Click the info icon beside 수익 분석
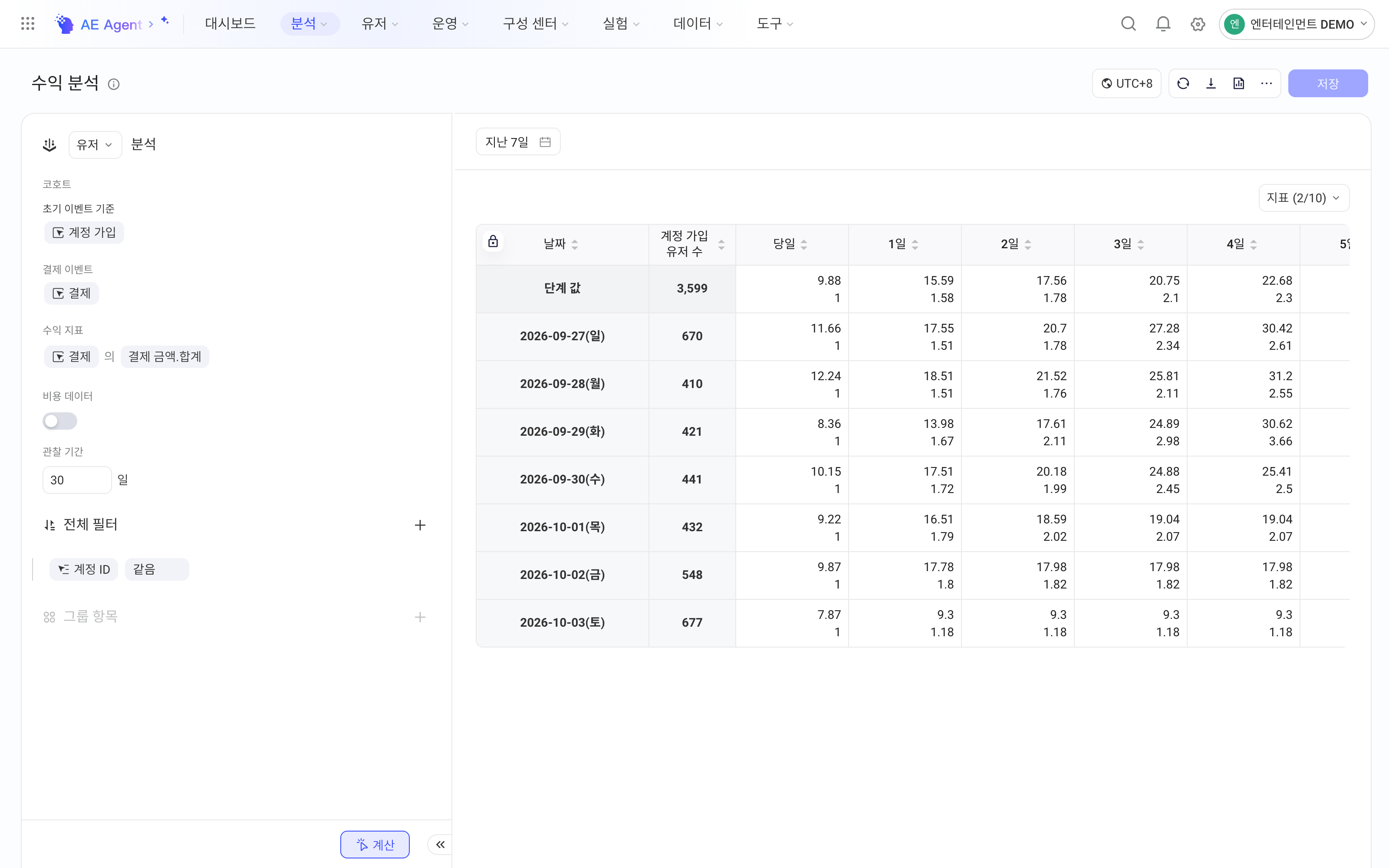This screenshot has width=1389, height=868. [x=114, y=84]
